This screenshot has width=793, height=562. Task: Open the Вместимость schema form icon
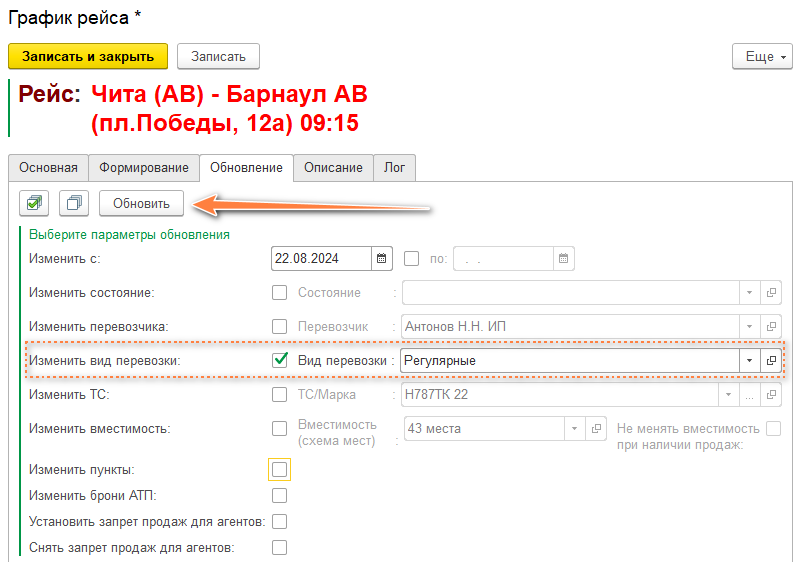pos(595,429)
